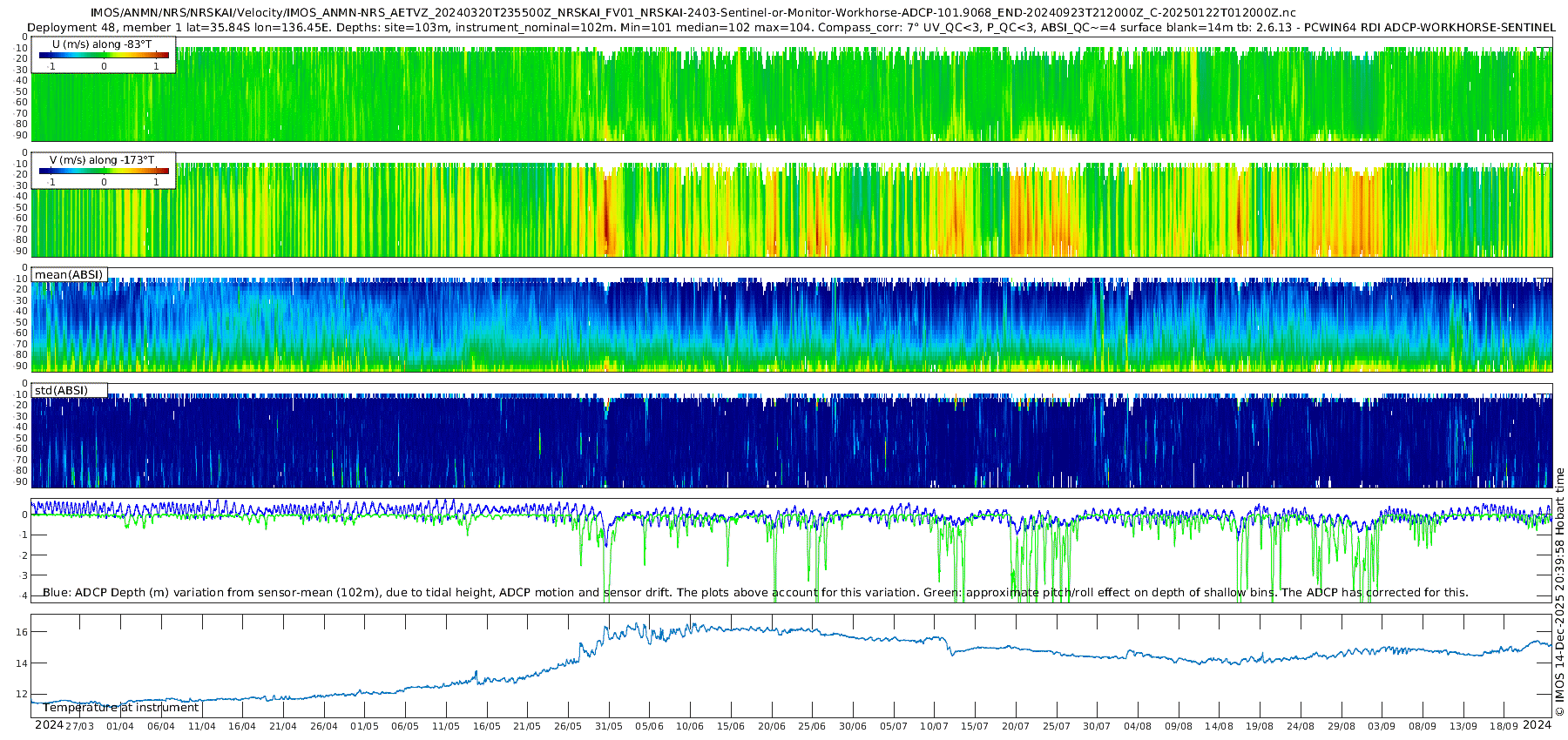Click the 27/03 date tick label
Image resolution: width=1568 pixels, height=740 pixels.
[79, 726]
